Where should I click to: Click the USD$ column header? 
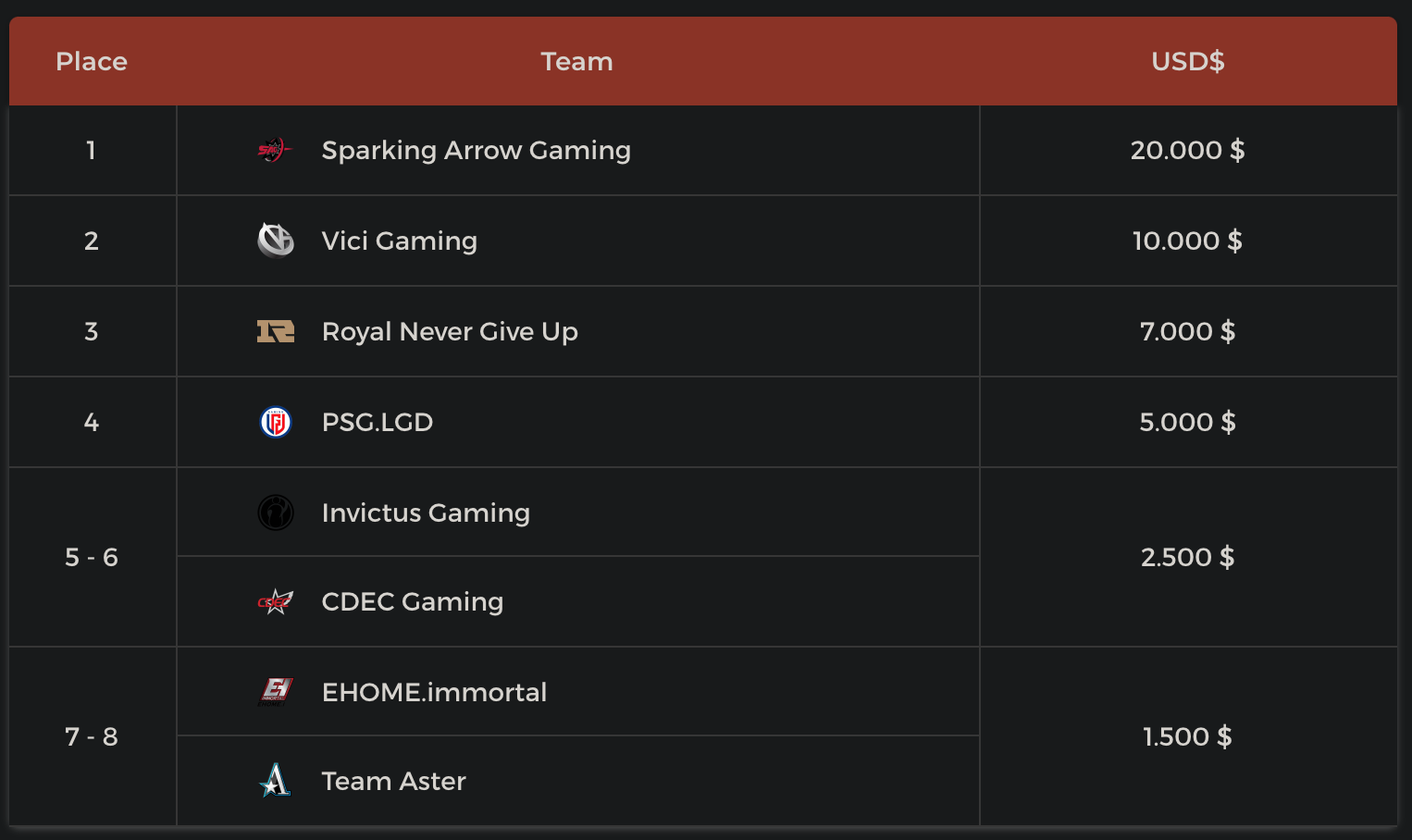tap(1187, 61)
